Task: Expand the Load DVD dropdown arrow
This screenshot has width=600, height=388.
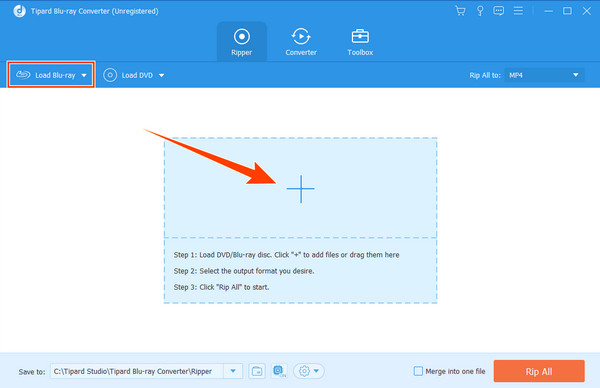Action: click(x=161, y=75)
